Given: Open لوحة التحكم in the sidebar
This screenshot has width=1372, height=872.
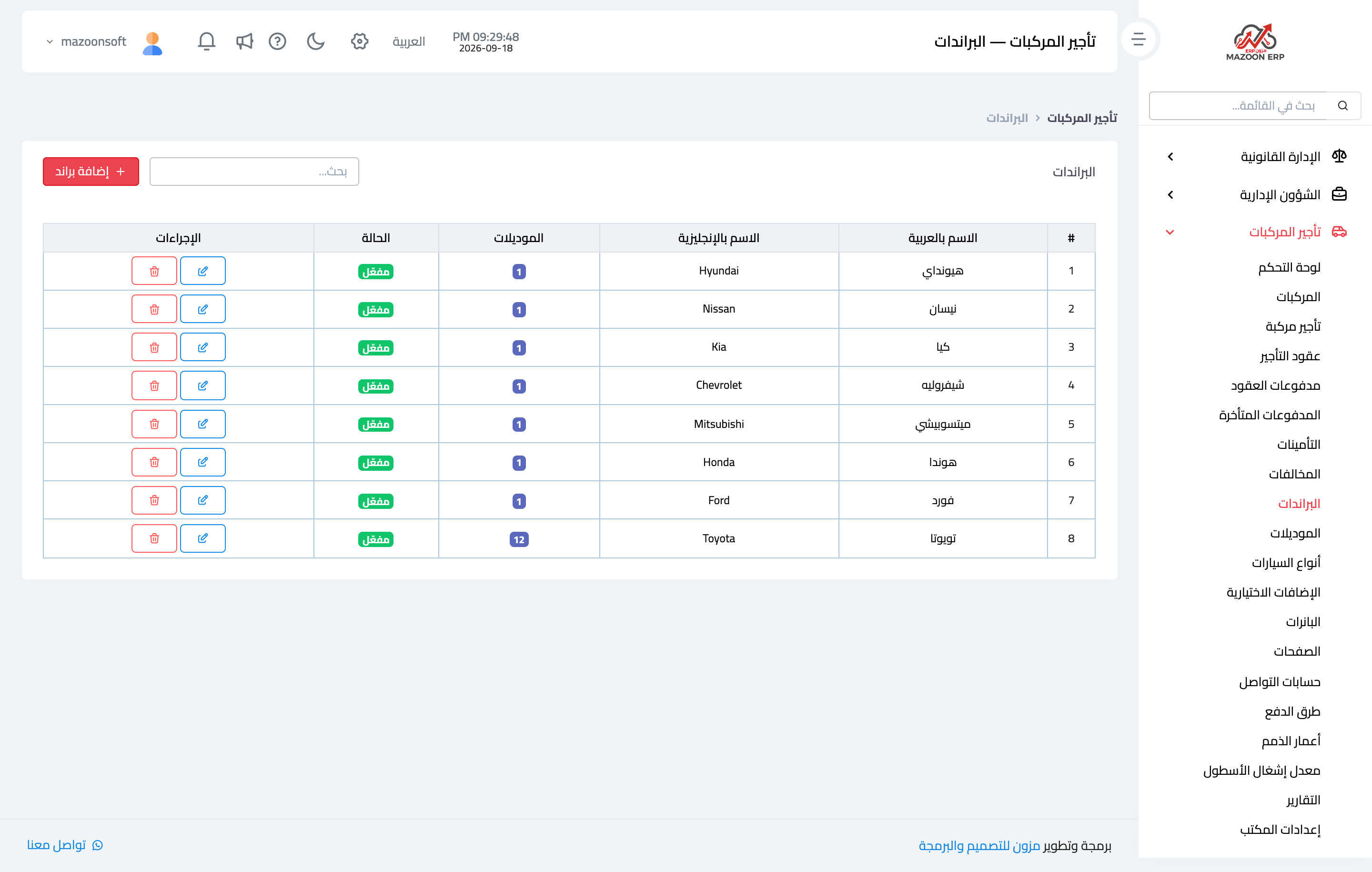Looking at the screenshot, I should click(x=1289, y=267).
